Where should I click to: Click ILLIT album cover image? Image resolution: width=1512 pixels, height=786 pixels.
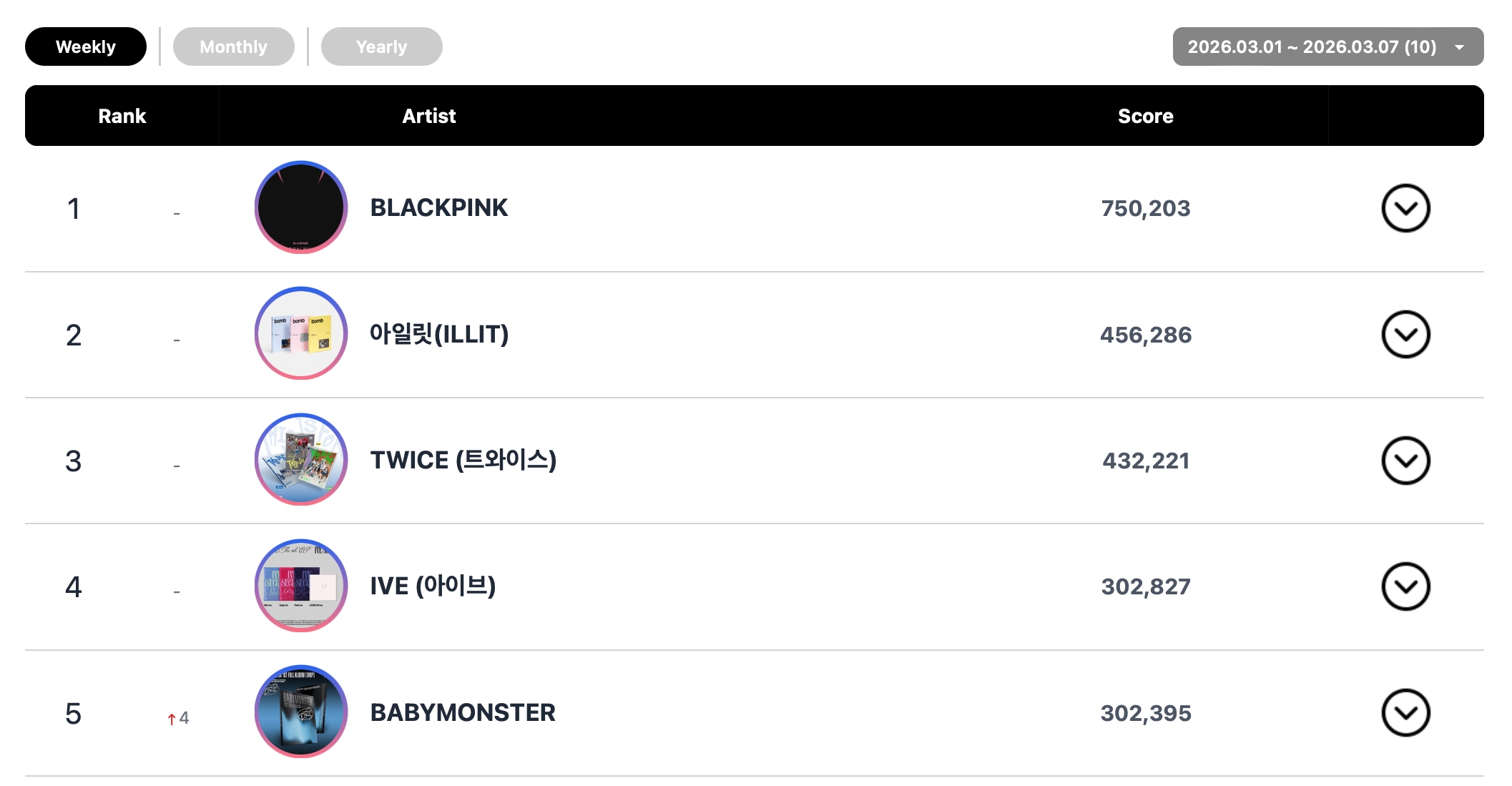pos(301,333)
